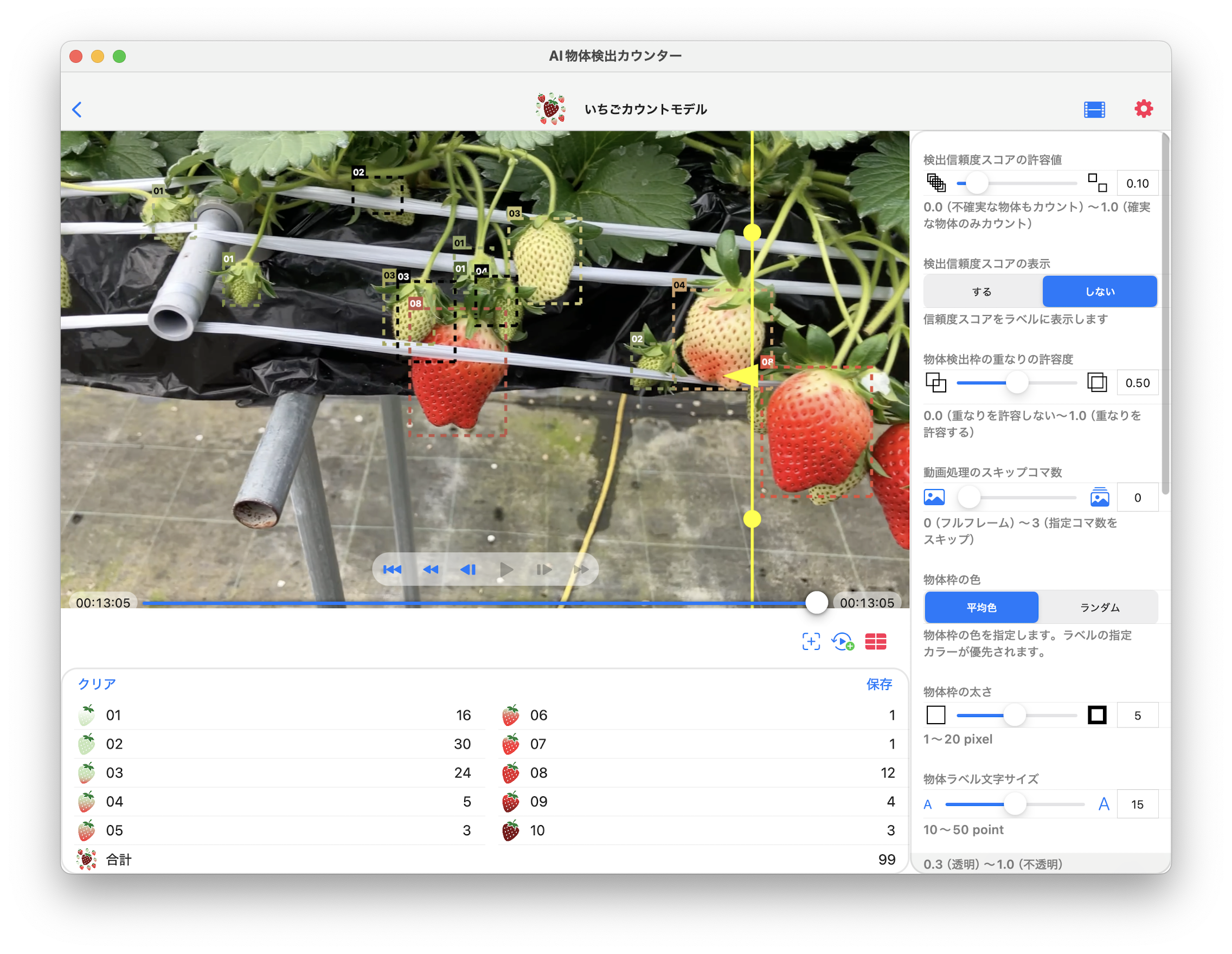Image resolution: width=1232 pixels, height=954 pixels.
Task: Go back with the blue chevron arrow
Action: point(78,109)
